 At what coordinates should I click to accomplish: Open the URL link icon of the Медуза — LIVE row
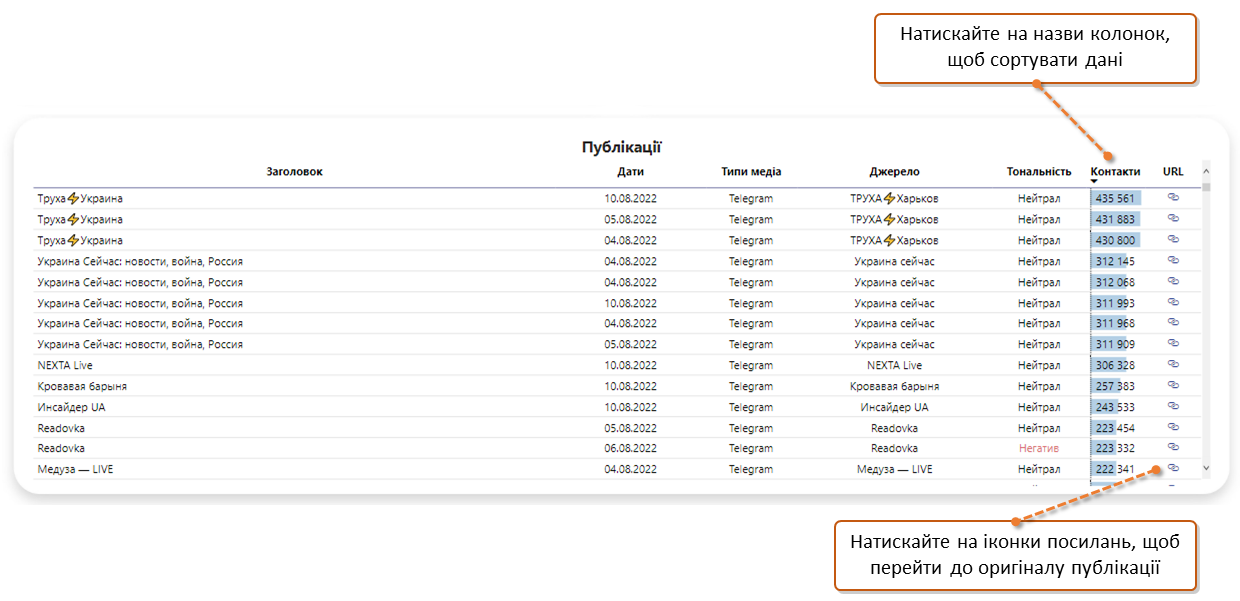click(1173, 468)
